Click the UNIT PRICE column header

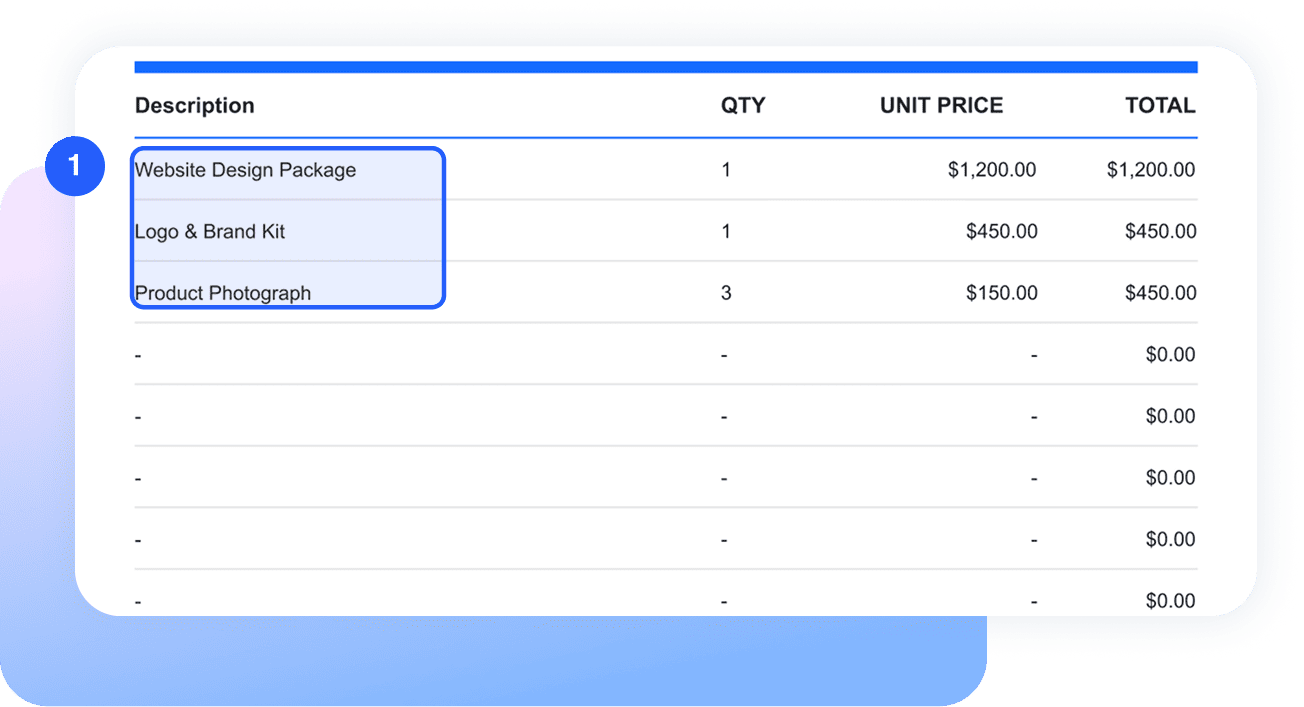pyautogui.click(x=941, y=105)
